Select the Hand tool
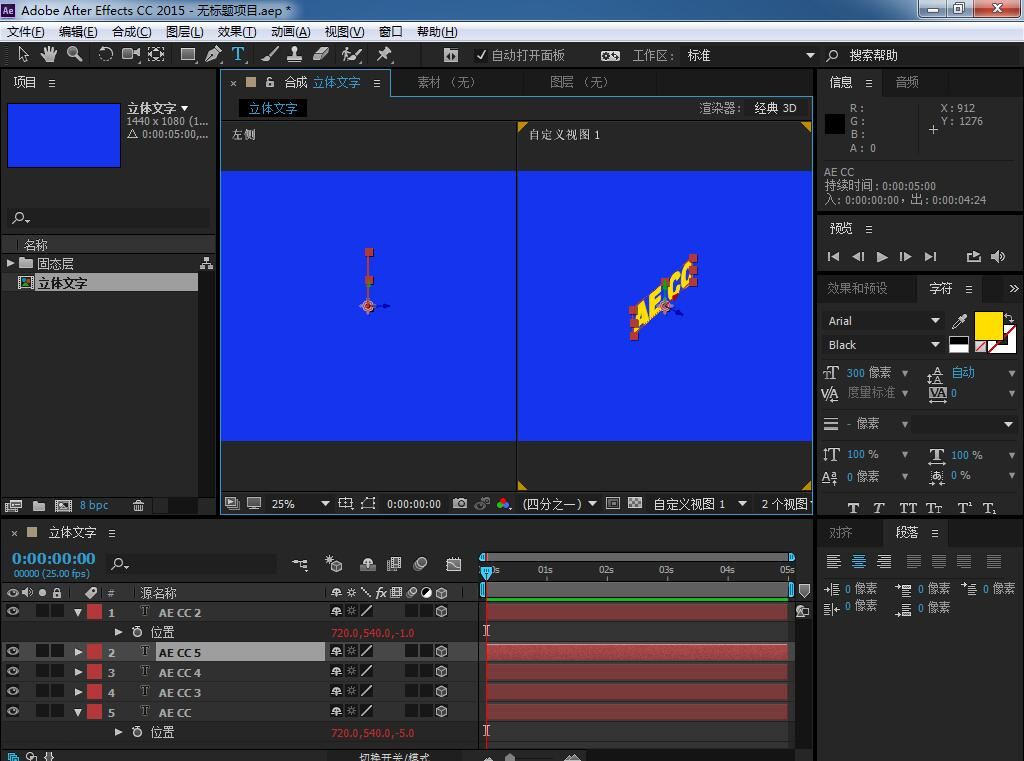1024x761 pixels. [49, 54]
